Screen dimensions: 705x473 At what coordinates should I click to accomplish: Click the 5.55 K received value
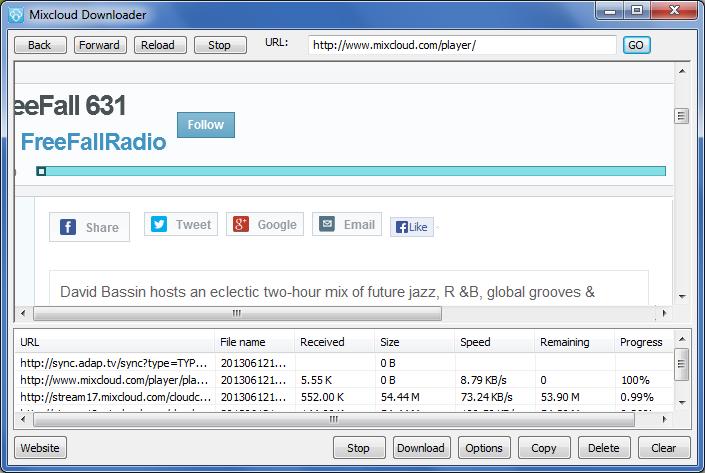click(x=317, y=380)
